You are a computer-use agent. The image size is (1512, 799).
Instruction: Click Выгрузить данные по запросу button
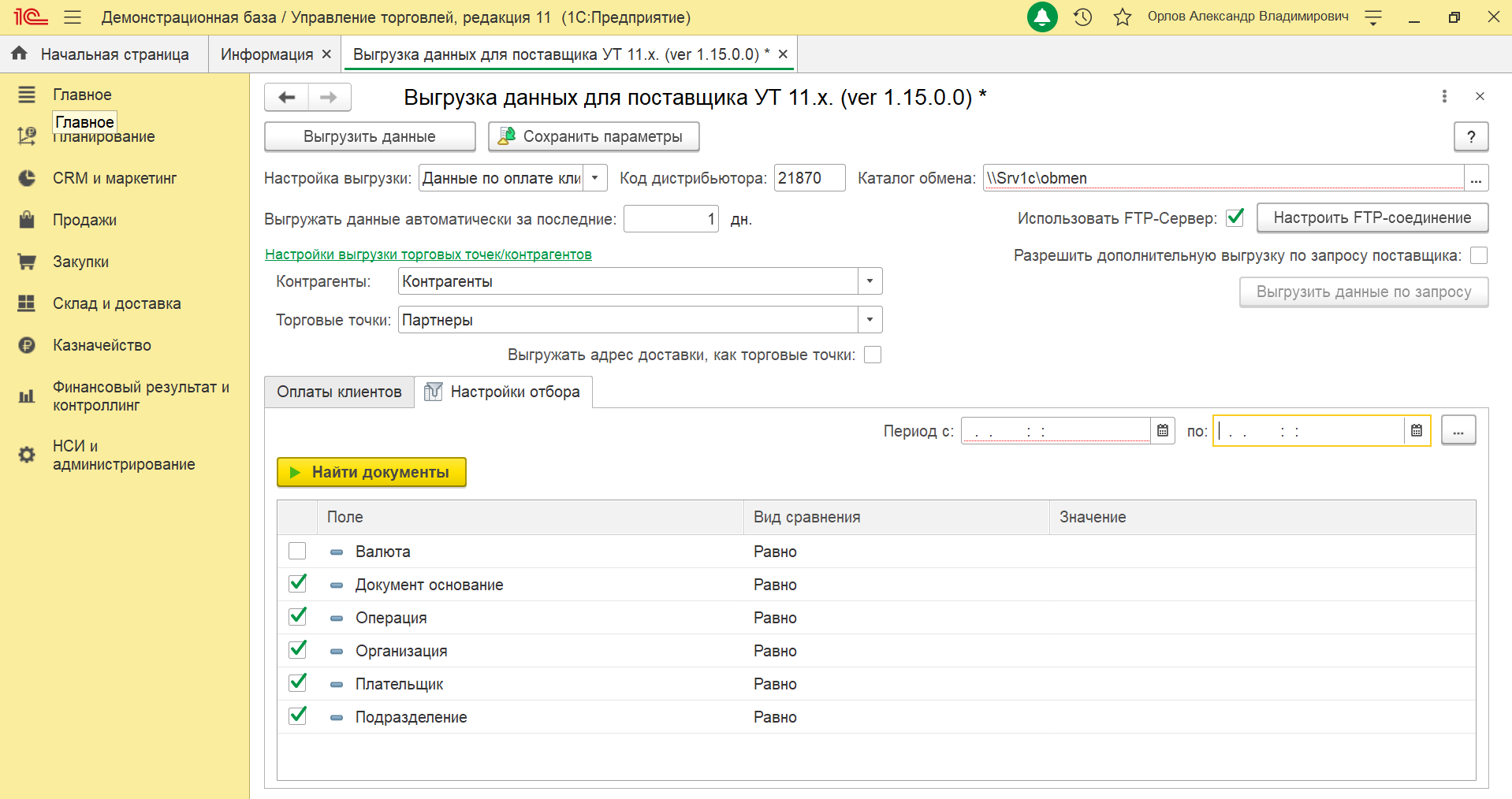(1364, 292)
